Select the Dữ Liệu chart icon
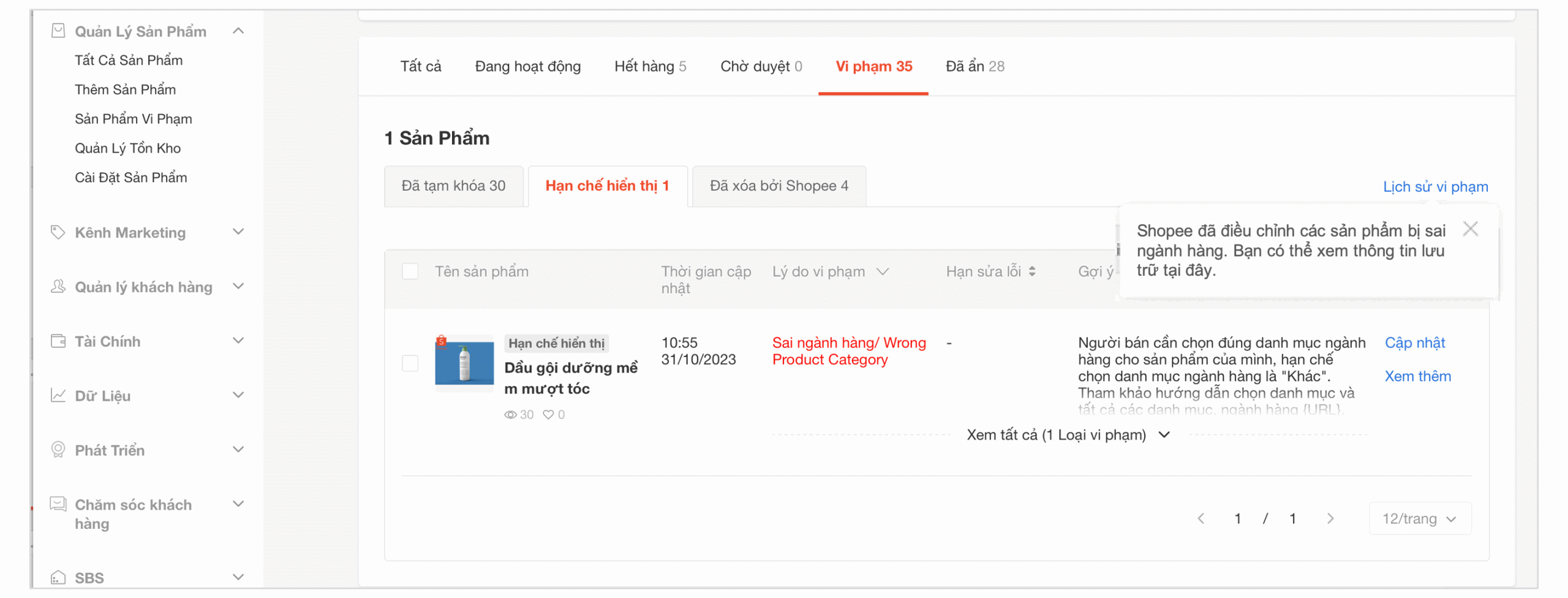This screenshot has height=598, width=1568. [x=58, y=395]
